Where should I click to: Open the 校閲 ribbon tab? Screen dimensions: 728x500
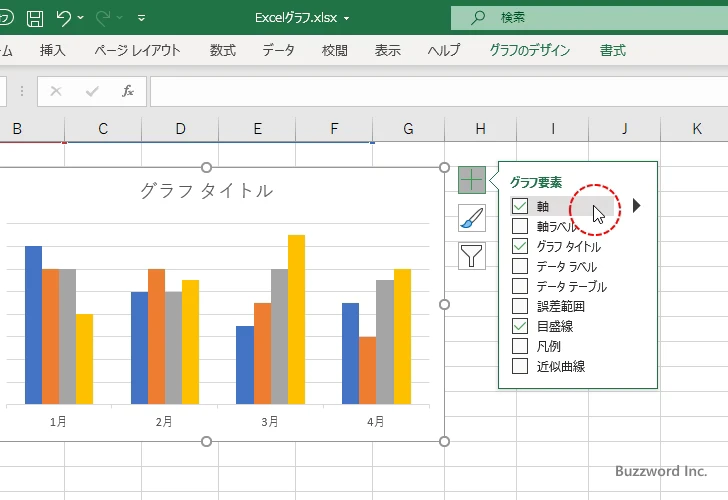pos(334,50)
